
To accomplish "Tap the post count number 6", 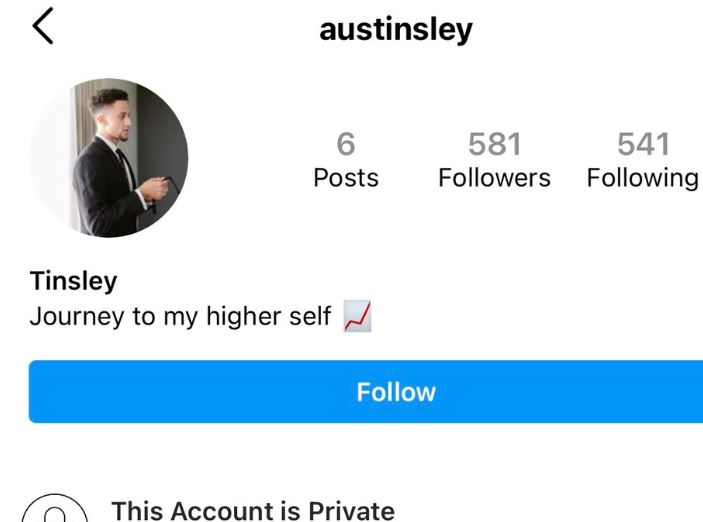I will (x=346, y=144).
